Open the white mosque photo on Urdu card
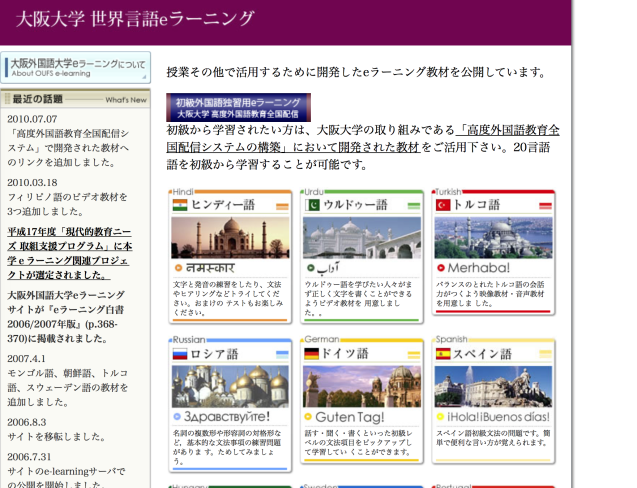 click(x=362, y=238)
